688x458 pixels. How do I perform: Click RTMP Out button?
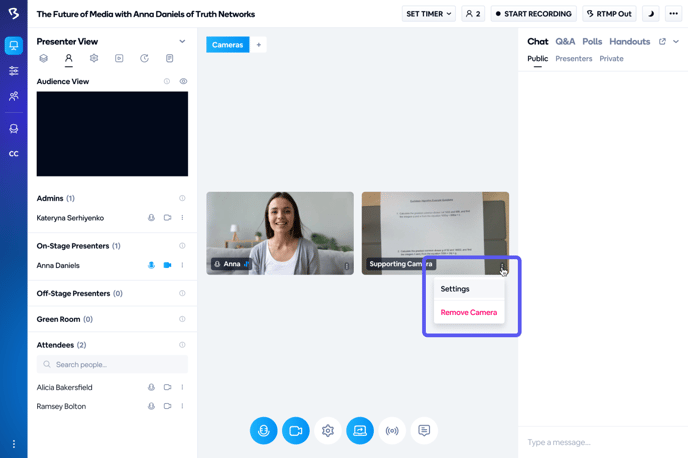pyautogui.click(x=609, y=14)
